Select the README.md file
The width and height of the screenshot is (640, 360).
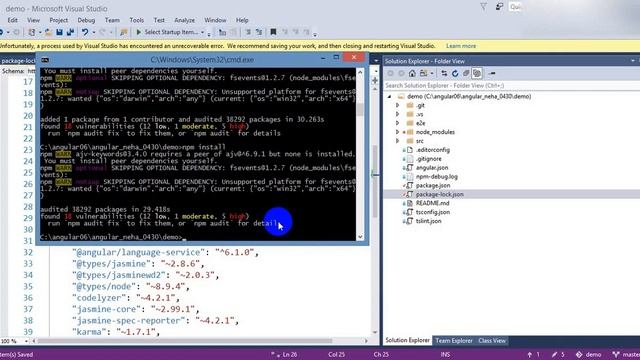[432, 203]
